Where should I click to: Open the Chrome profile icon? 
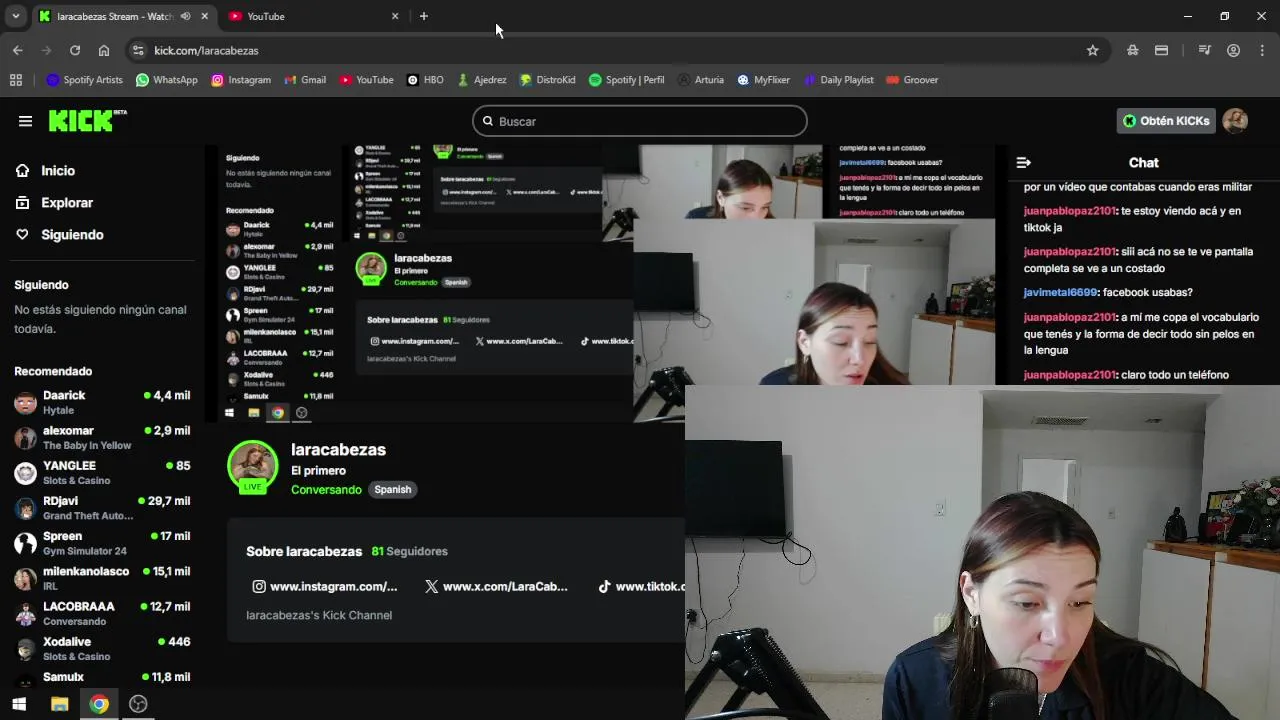(1234, 50)
